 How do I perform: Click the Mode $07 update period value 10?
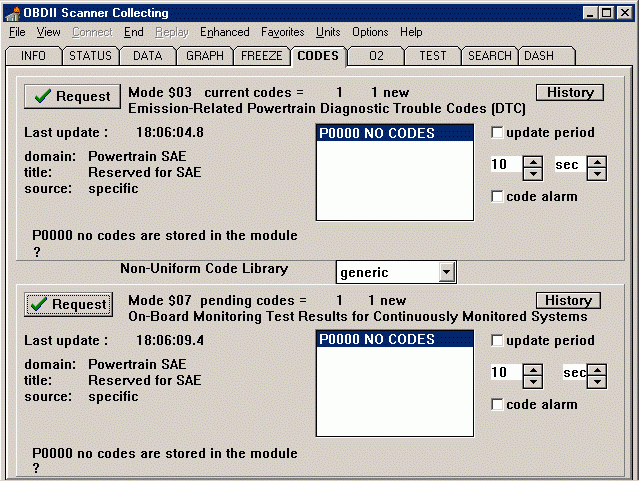506,372
